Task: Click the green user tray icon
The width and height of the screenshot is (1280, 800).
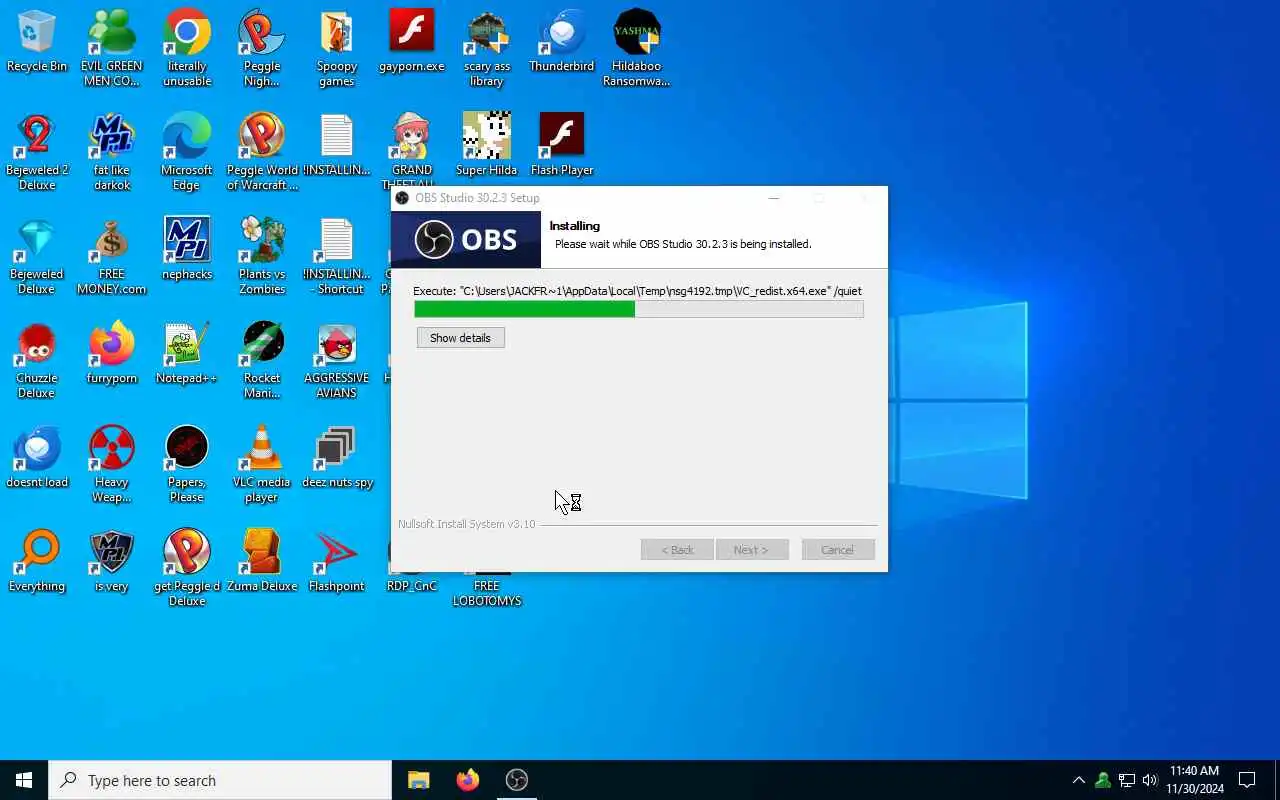Action: pos(1102,780)
